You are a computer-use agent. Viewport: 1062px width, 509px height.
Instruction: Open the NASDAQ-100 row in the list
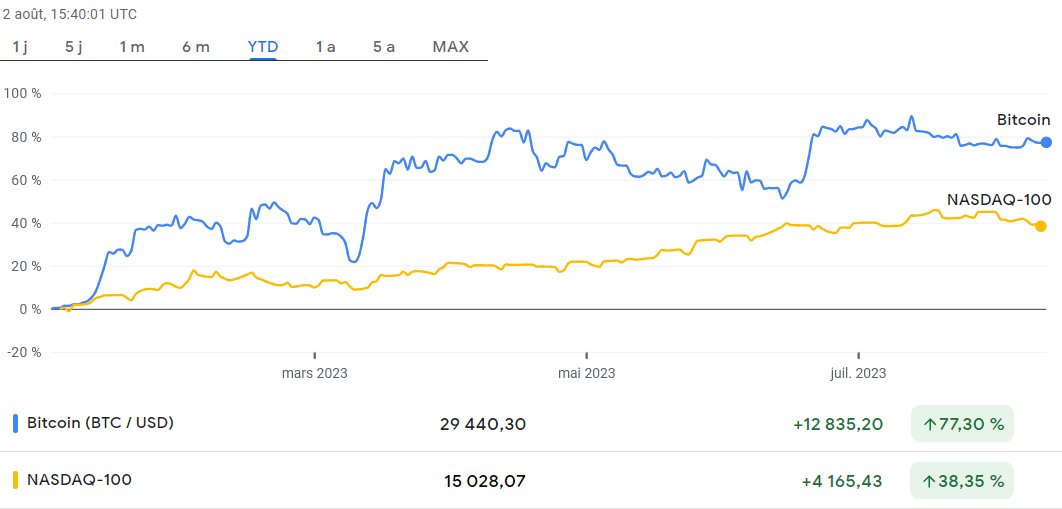point(79,480)
